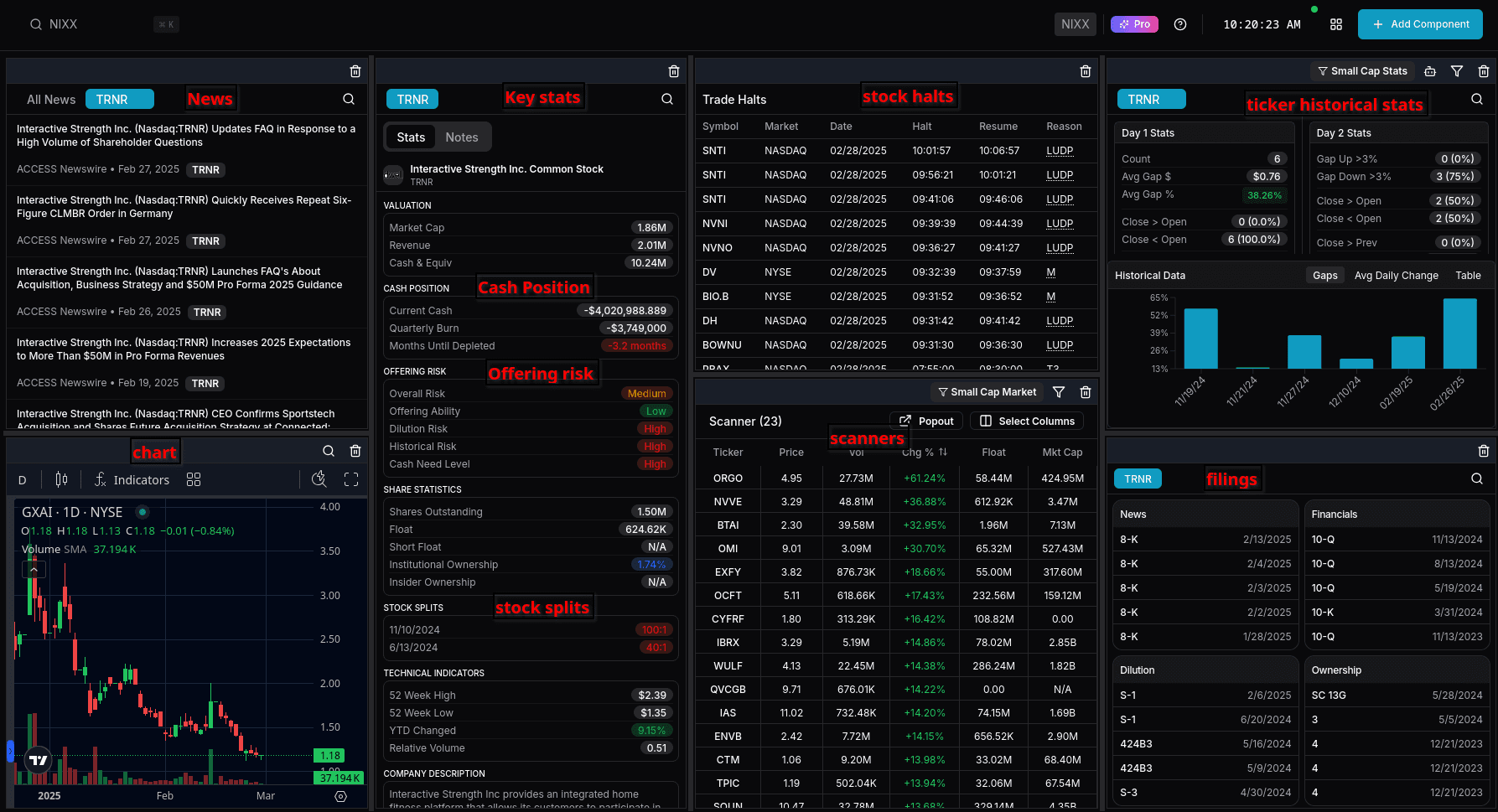Click the 11/19/24 bar in Gaps chart
The width and height of the screenshot is (1498, 812).
(1200, 339)
